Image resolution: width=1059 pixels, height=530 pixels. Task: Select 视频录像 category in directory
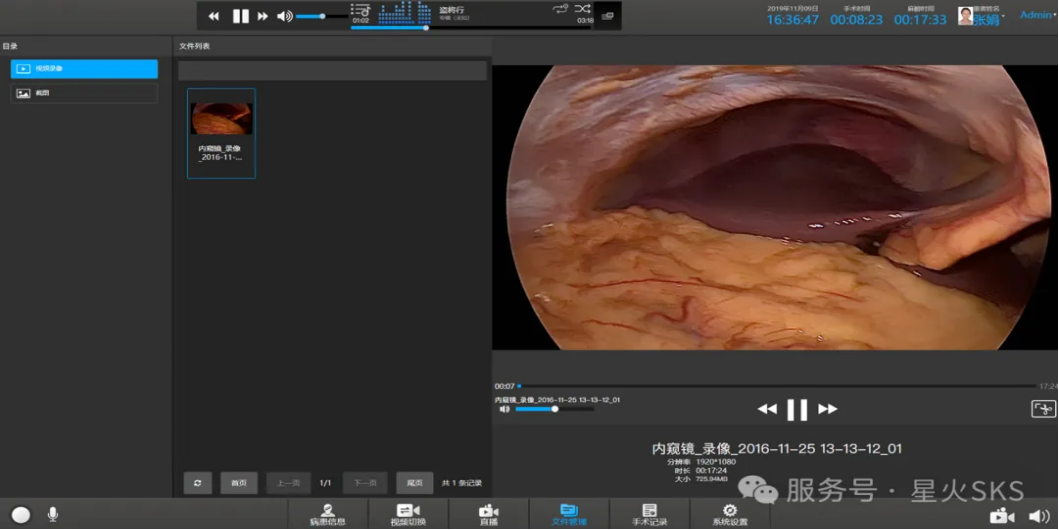(x=84, y=69)
